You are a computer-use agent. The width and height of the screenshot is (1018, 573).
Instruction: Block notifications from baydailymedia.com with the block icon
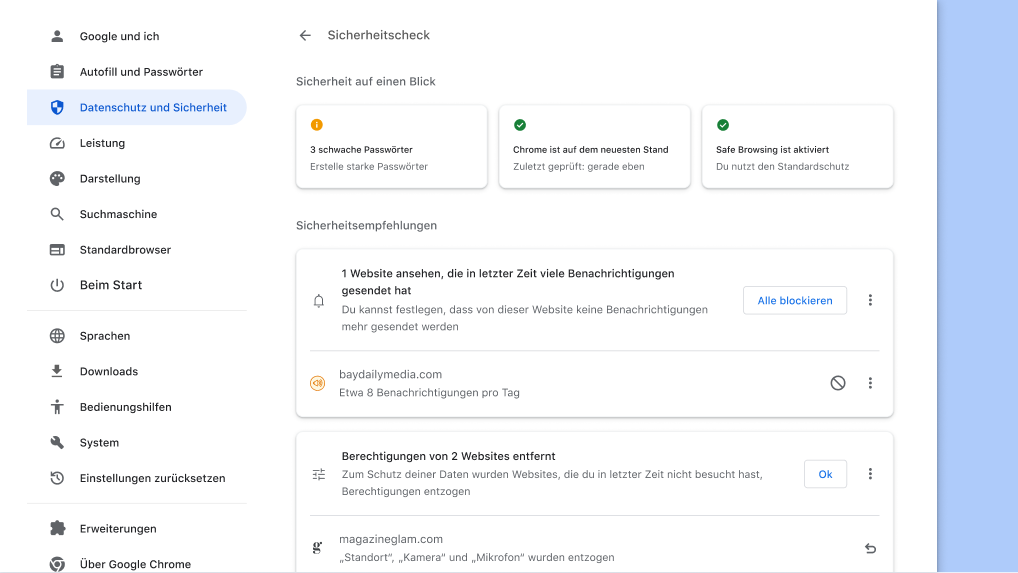[x=838, y=383]
